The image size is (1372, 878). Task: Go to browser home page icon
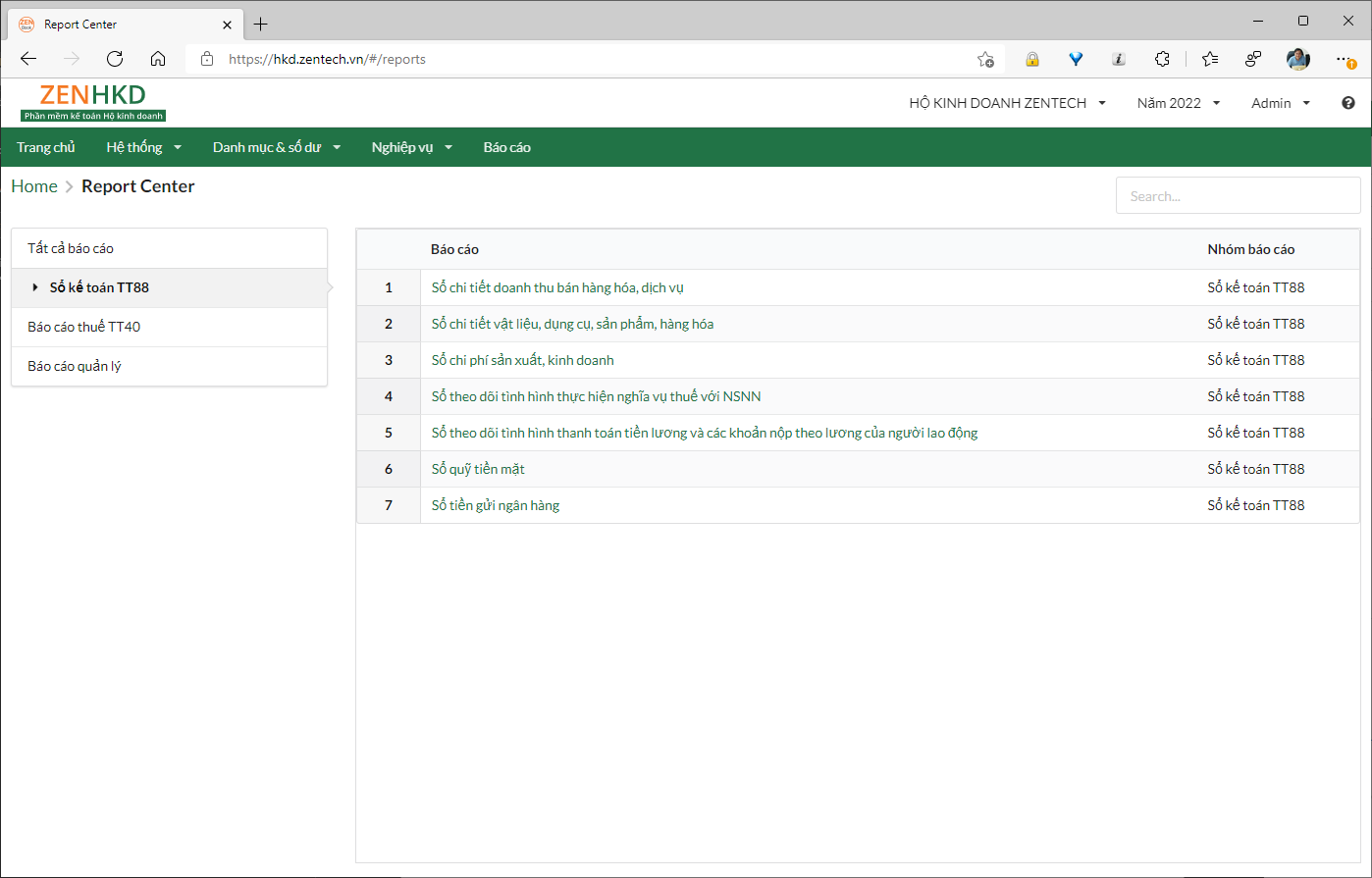click(x=158, y=59)
